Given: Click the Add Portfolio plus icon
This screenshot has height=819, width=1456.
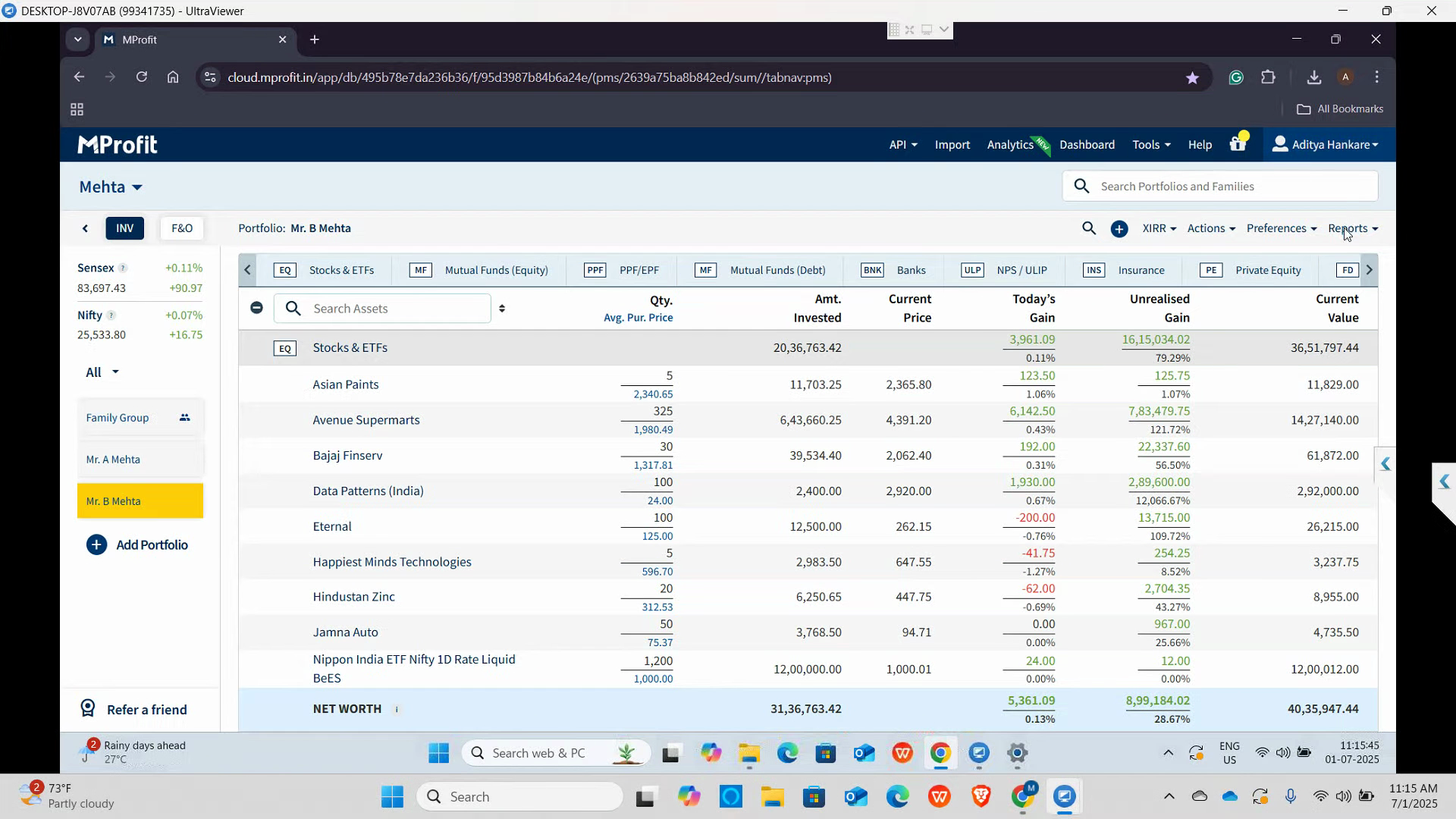Looking at the screenshot, I should pos(96,545).
